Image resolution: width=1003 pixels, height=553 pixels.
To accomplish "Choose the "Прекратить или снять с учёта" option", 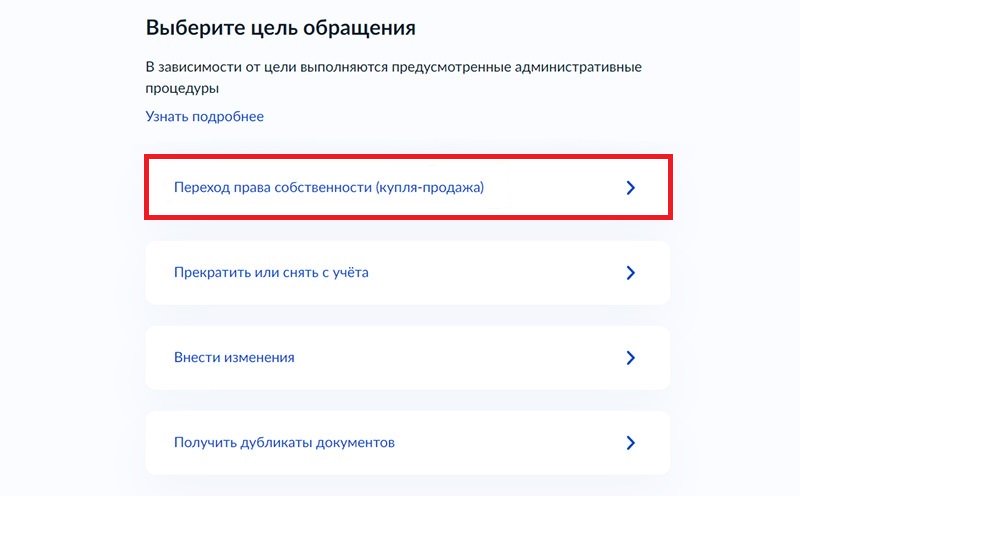I will (x=408, y=272).
